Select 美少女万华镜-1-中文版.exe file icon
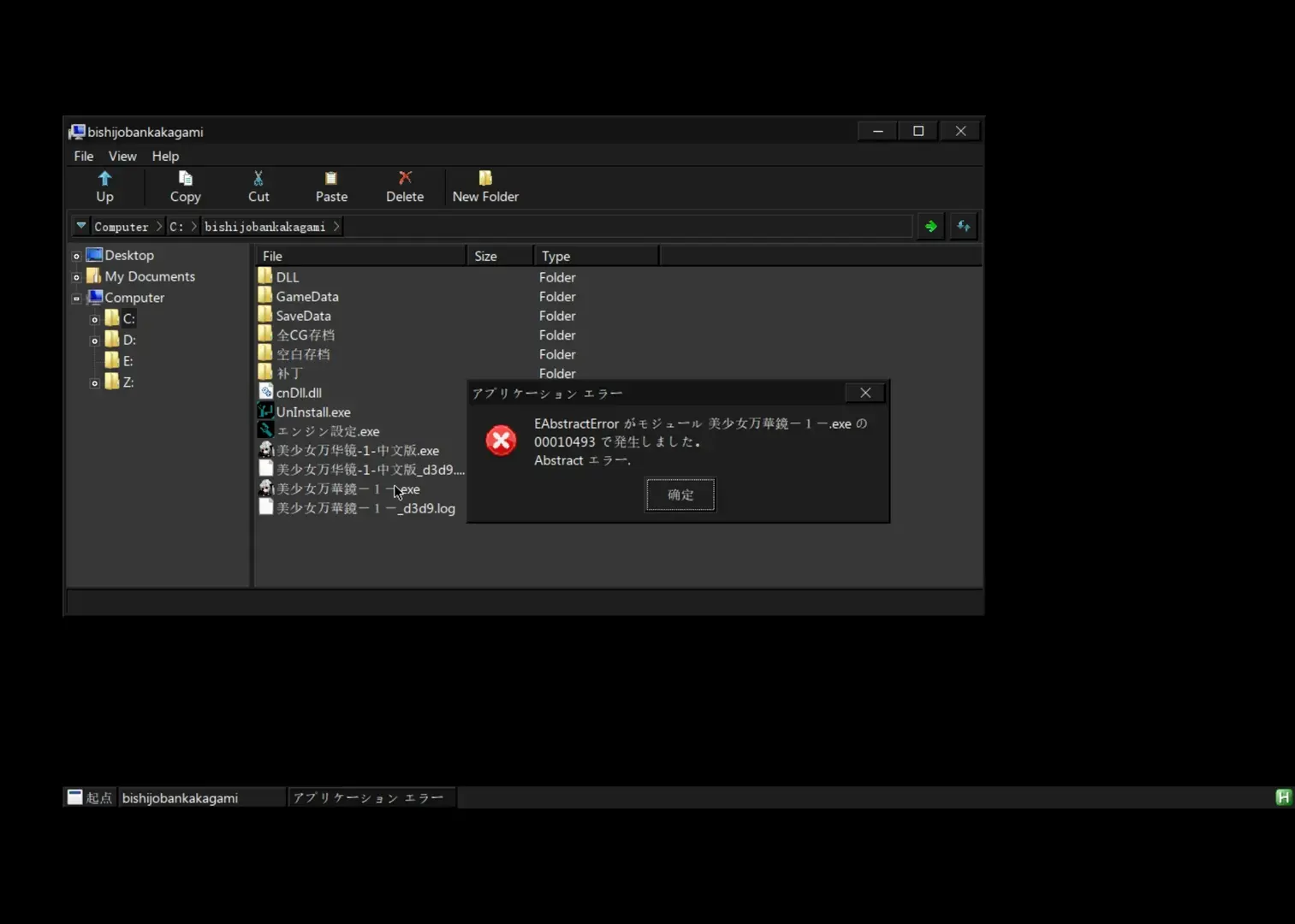This screenshot has width=1295, height=924. coord(265,450)
